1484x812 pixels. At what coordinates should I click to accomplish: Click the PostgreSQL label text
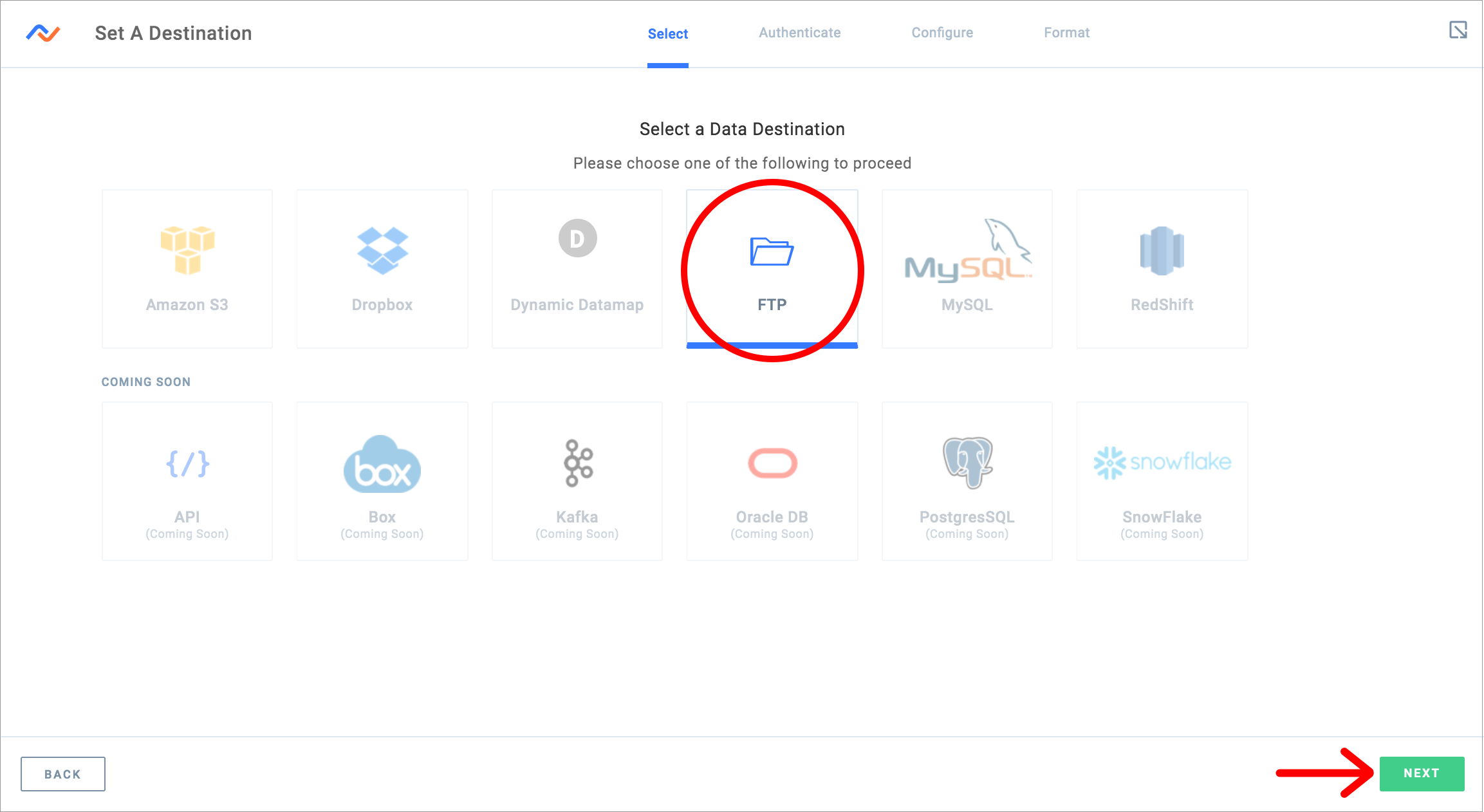967,517
